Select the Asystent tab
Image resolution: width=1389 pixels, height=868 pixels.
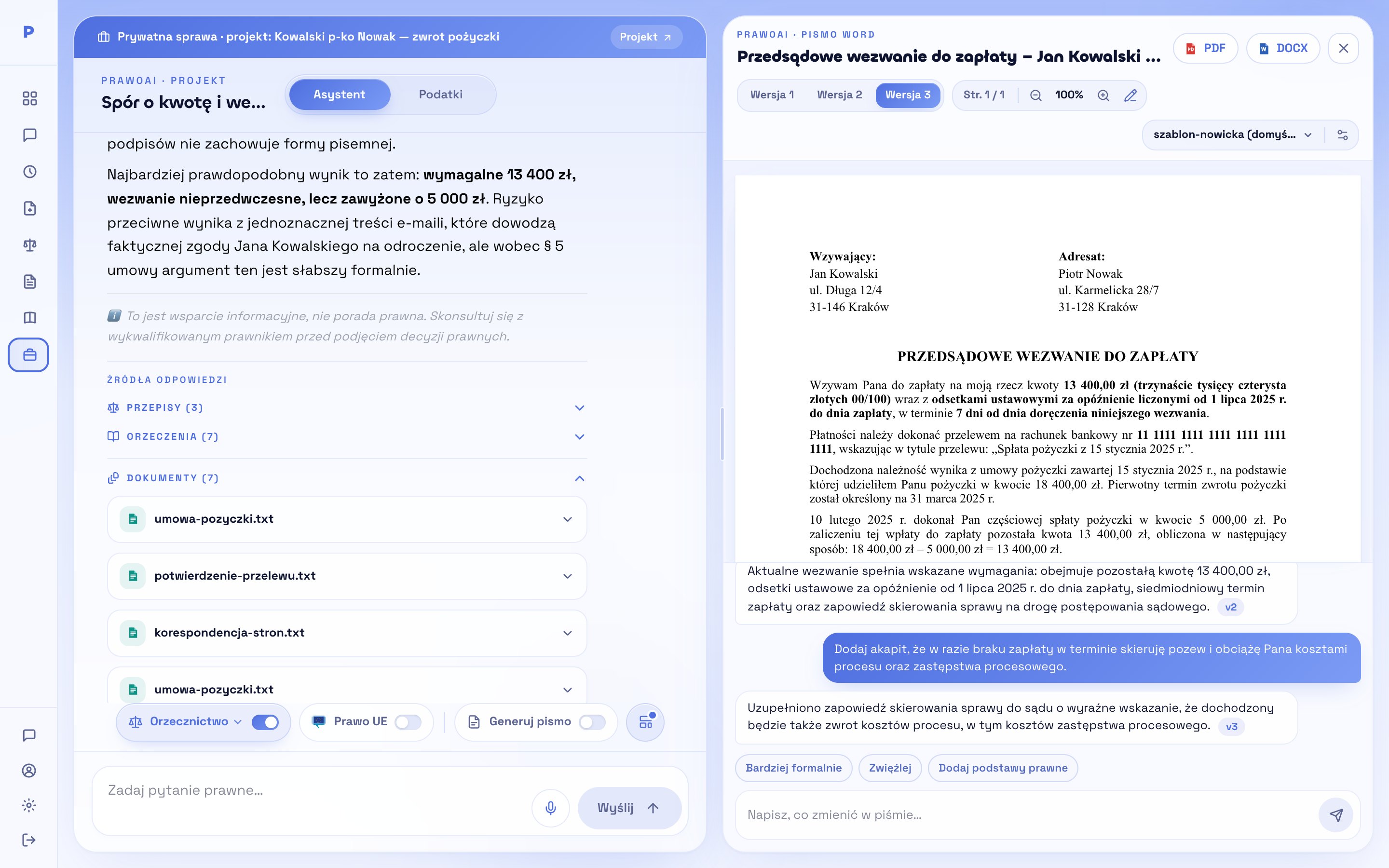[x=339, y=95]
